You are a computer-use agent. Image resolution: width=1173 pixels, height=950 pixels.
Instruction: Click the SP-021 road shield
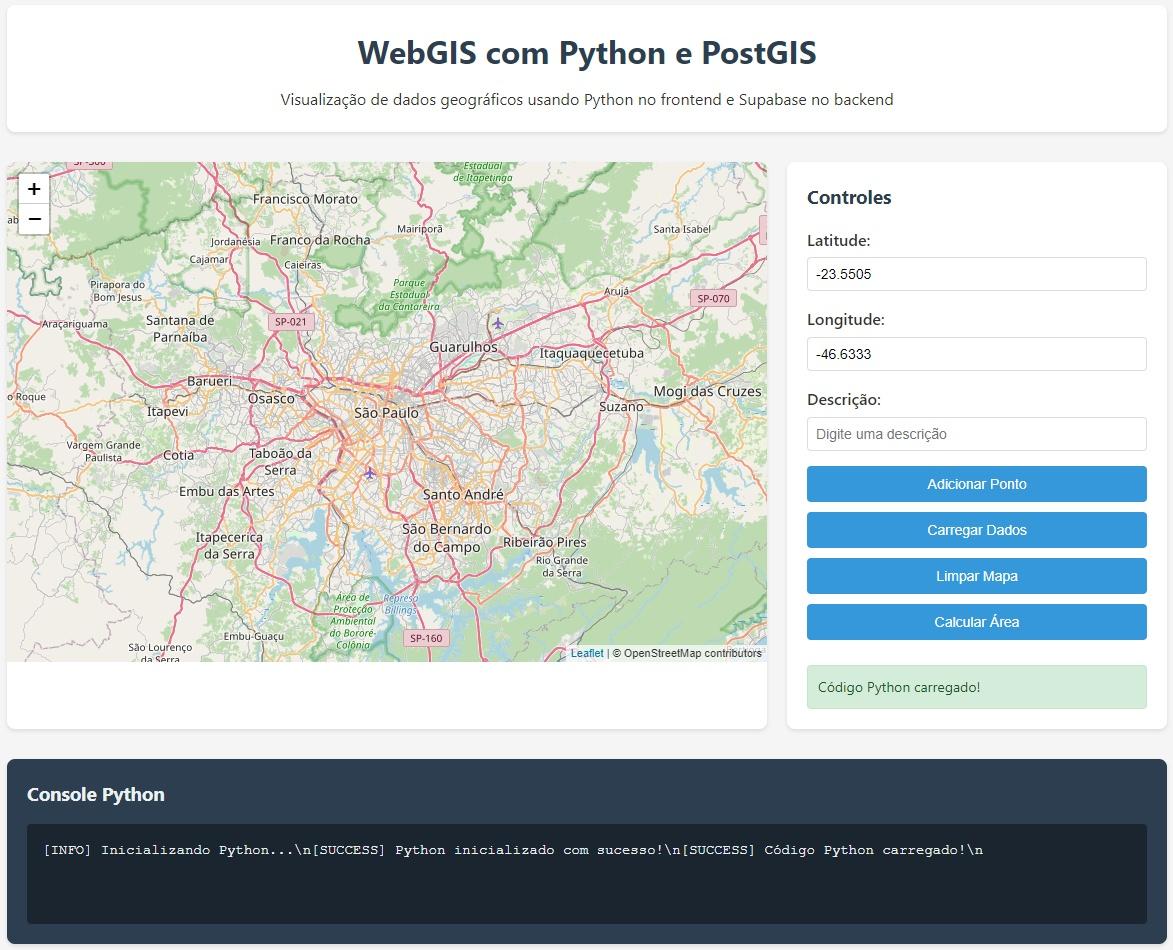(290, 322)
